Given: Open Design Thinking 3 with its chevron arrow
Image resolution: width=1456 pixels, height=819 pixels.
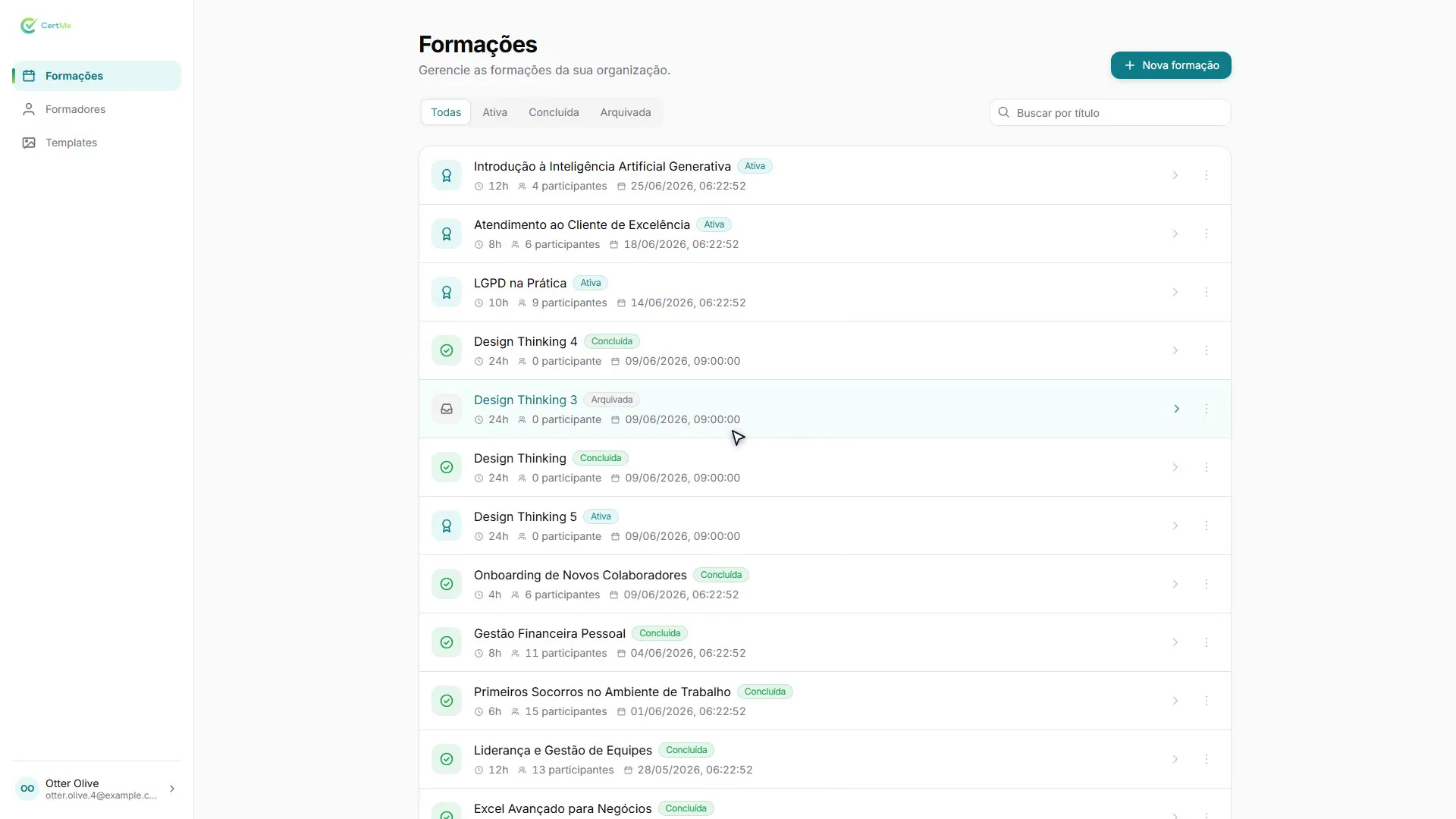Looking at the screenshot, I should tap(1176, 409).
